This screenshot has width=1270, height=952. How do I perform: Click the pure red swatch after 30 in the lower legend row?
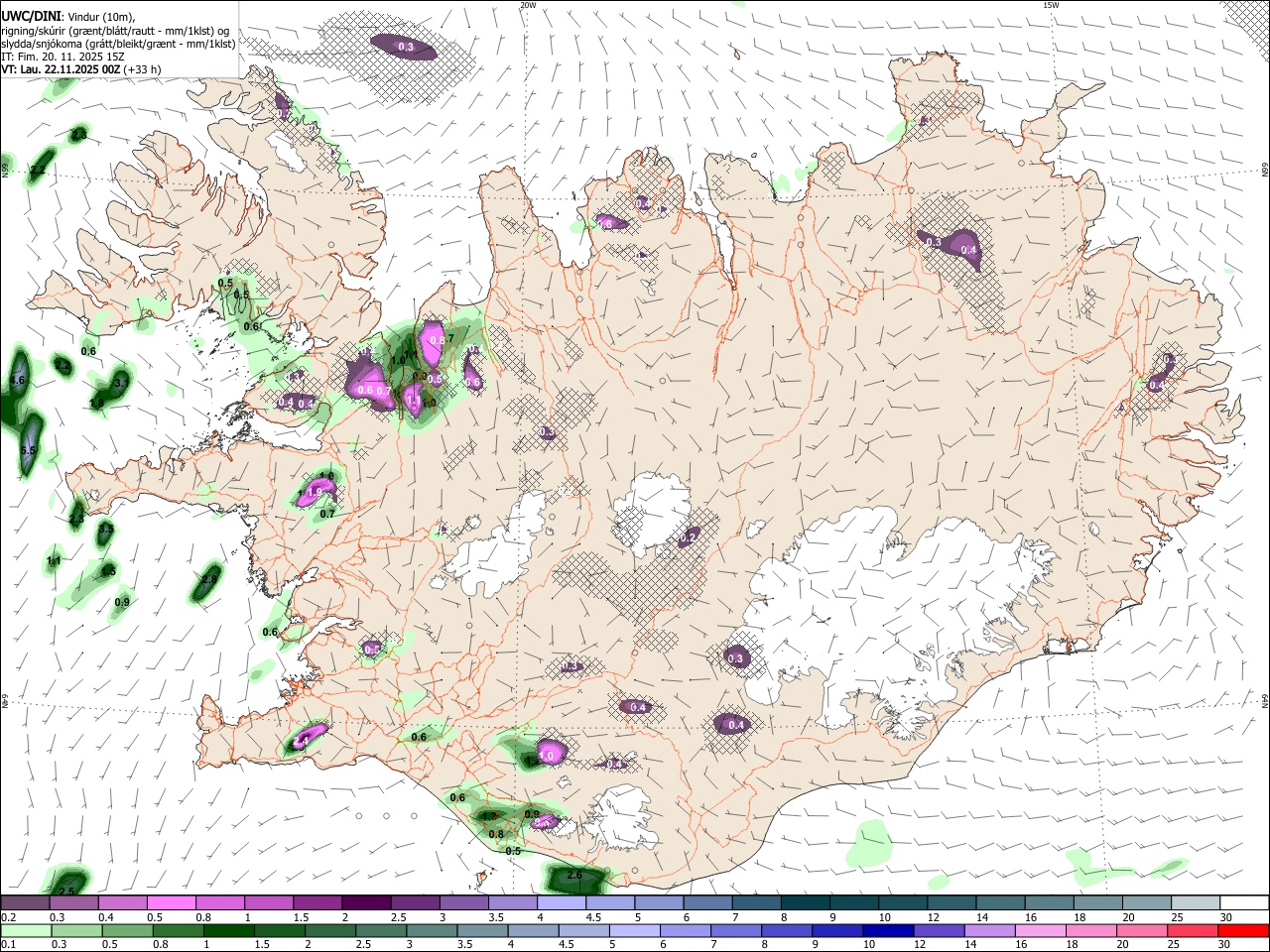(x=1243, y=930)
